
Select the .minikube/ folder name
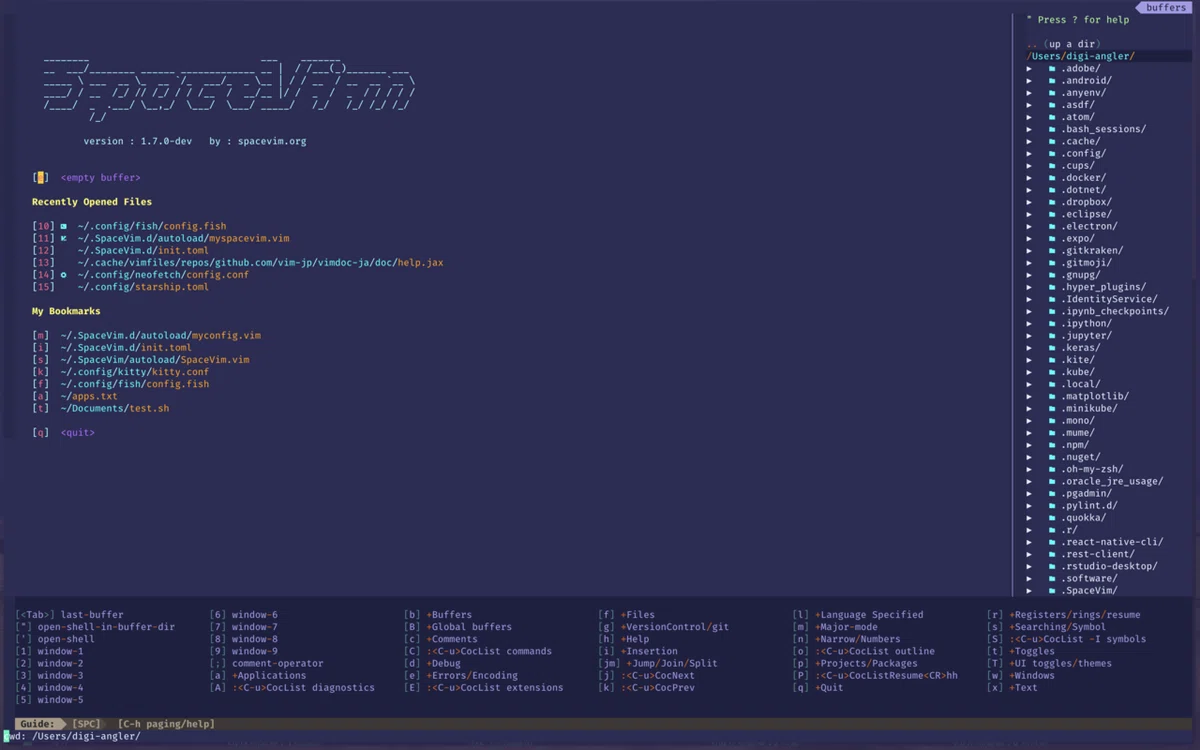(x=1090, y=408)
